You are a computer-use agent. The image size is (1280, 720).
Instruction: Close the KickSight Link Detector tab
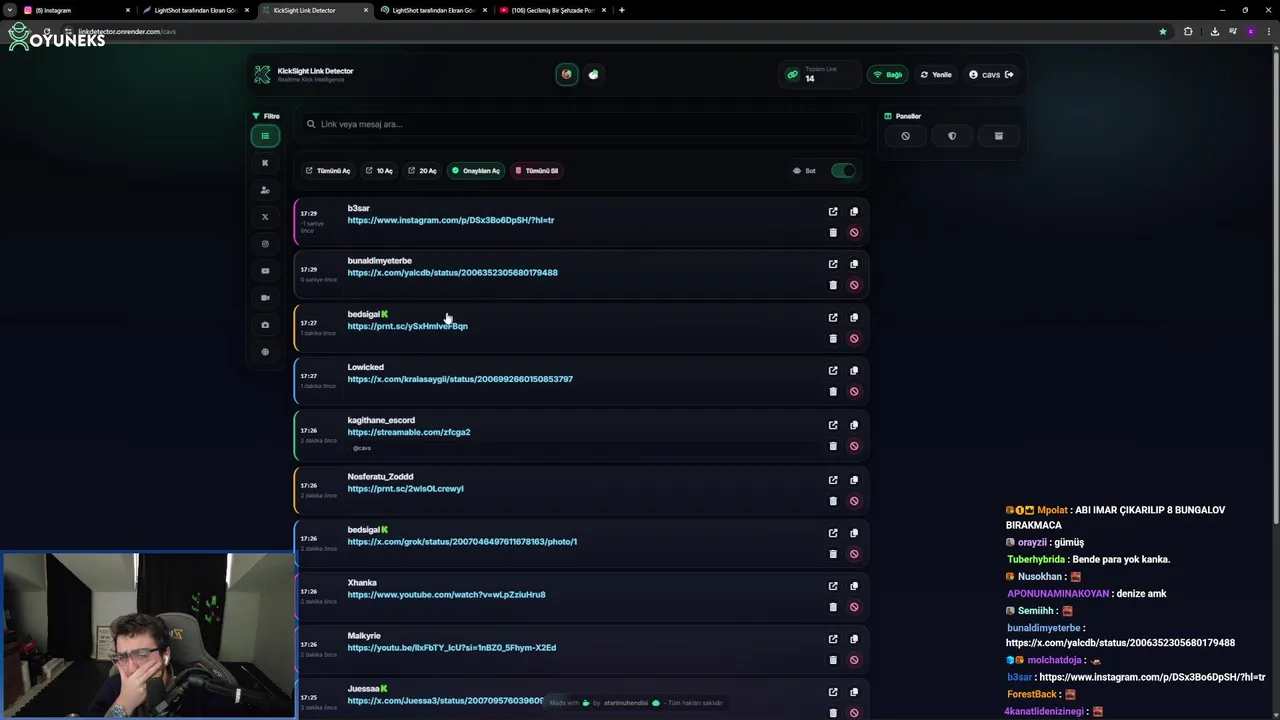click(x=365, y=10)
